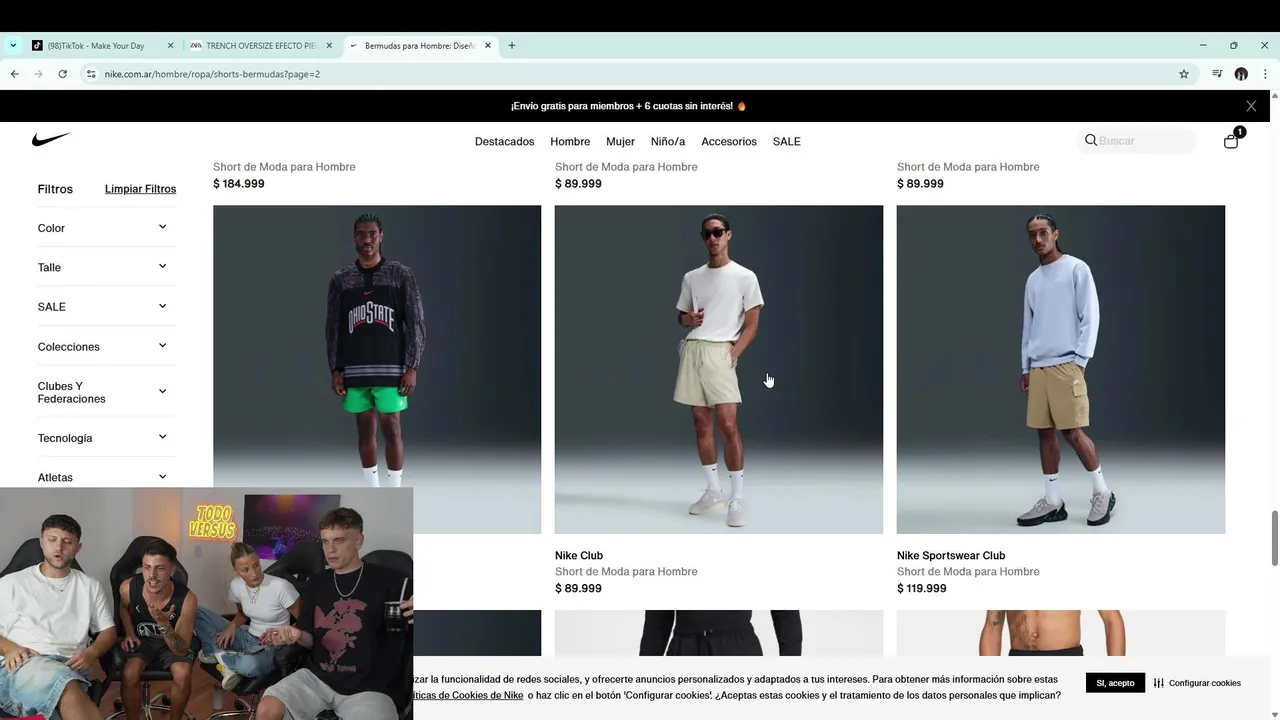This screenshot has height=720, width=1280.
Task: Open Configurar cookies settings
Action: pos(1197,683)
